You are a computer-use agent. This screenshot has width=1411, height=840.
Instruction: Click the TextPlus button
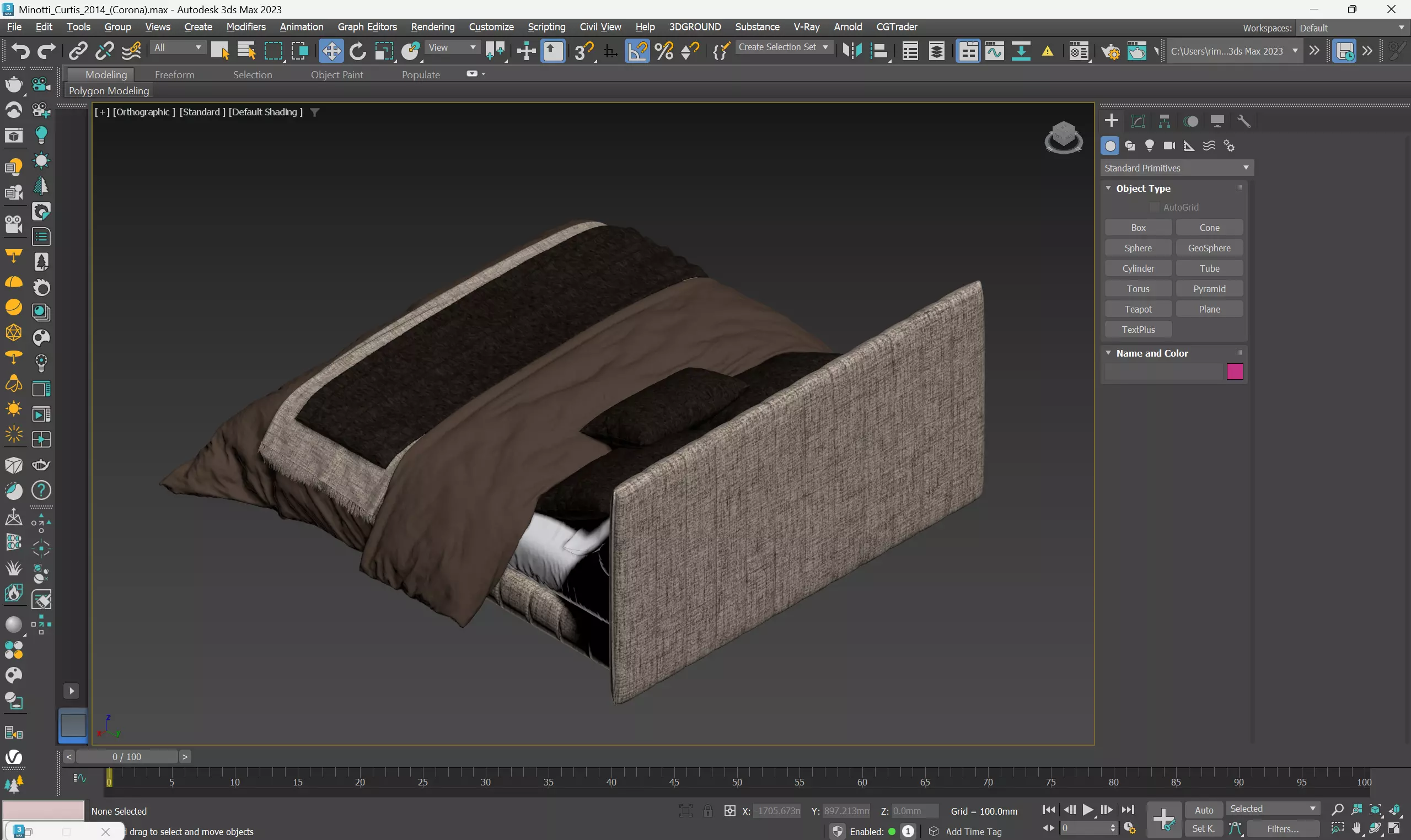click(x=1138, y=330)
